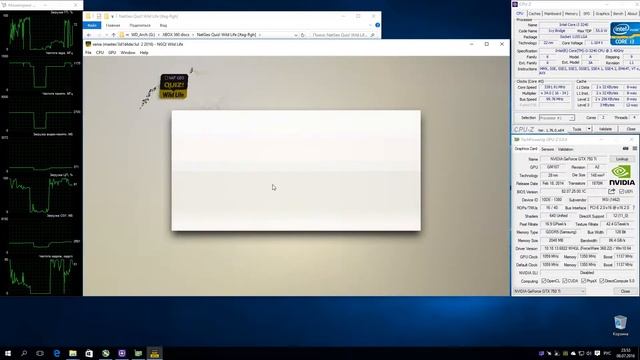Switch to the SPD tab in CPU-Z
This screenshot has height=360, width=640.
click(587, 13)
